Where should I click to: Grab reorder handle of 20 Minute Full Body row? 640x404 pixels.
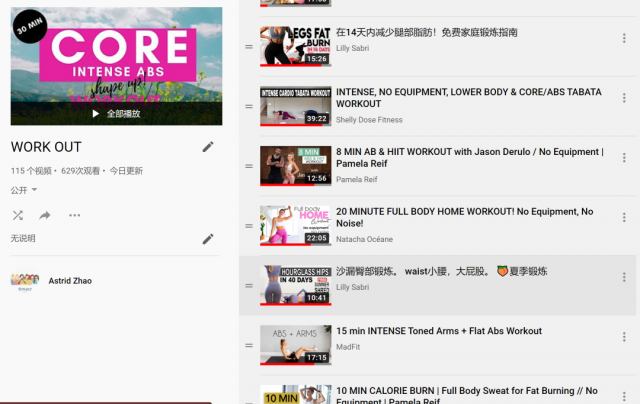coord(249,226)
